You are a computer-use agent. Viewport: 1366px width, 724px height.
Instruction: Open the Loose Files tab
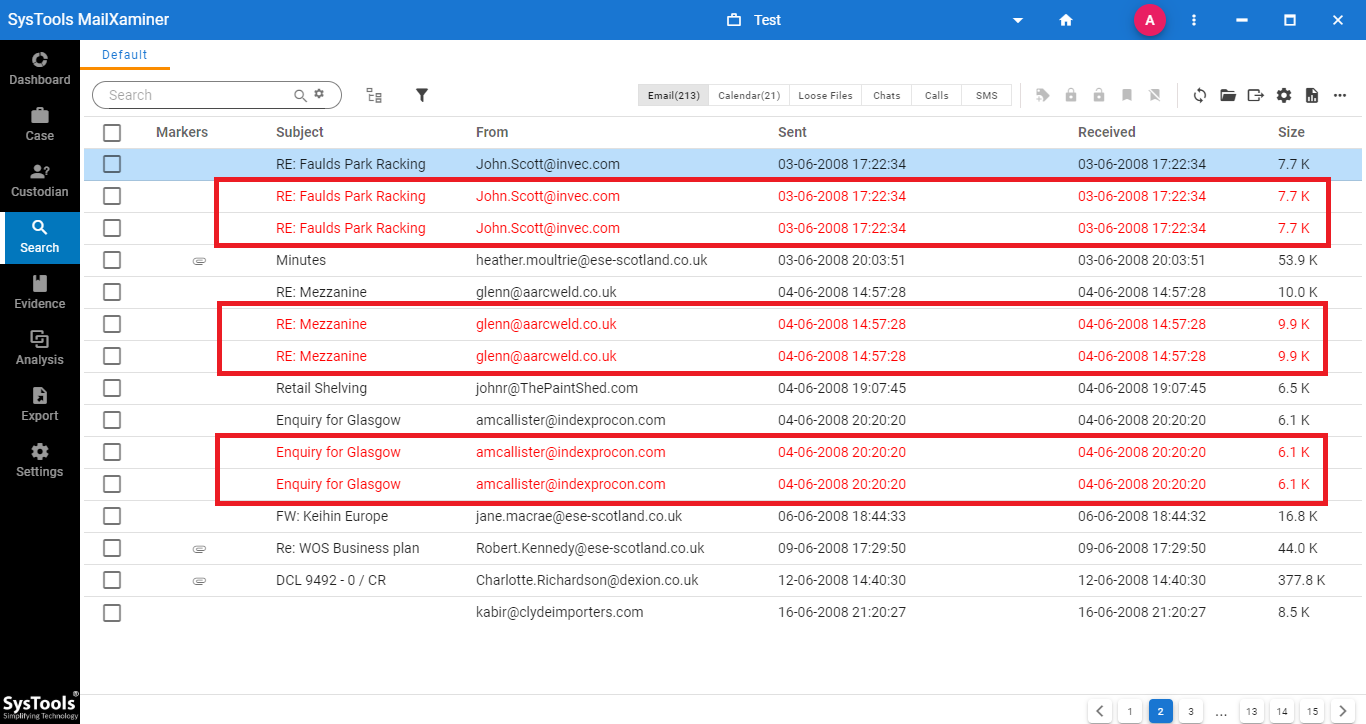pyautogui.click(x=825, y=95)
